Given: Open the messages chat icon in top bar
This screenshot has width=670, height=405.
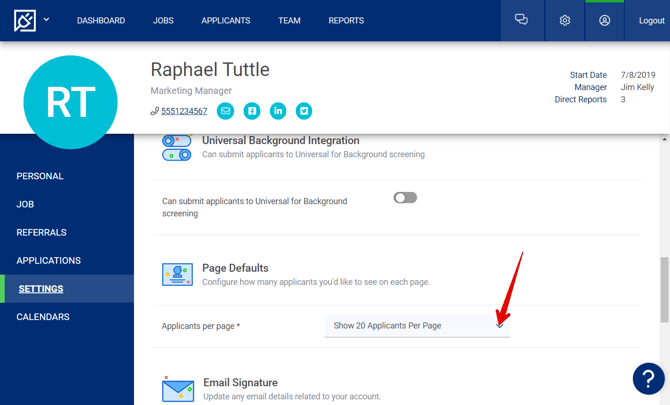Looking at the screenshot, I should click(521, 20).
